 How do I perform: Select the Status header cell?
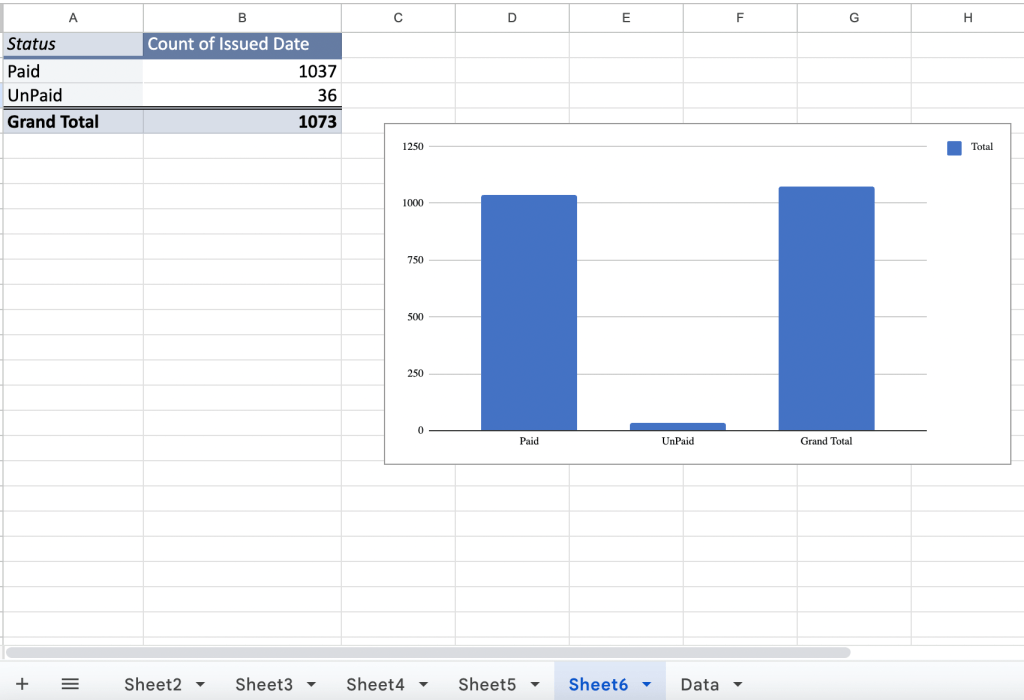pyautogui.click(x=72, y=44)
